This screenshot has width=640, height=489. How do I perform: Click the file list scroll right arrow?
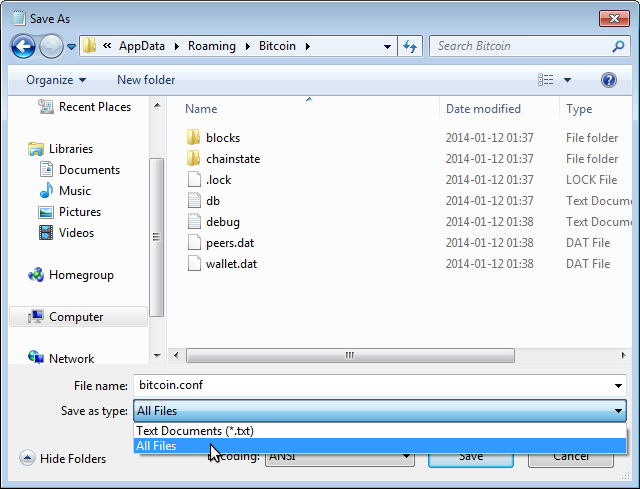pos(623,355)
